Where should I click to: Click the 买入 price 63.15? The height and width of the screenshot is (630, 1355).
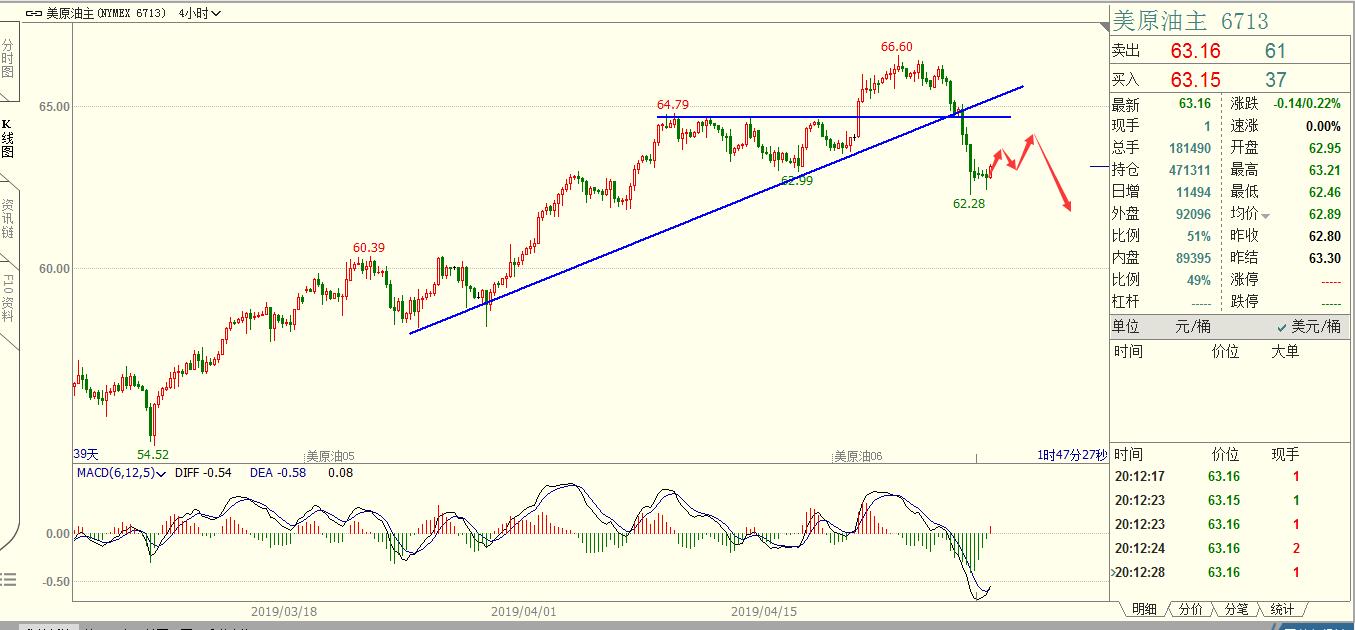(1195, 80)
